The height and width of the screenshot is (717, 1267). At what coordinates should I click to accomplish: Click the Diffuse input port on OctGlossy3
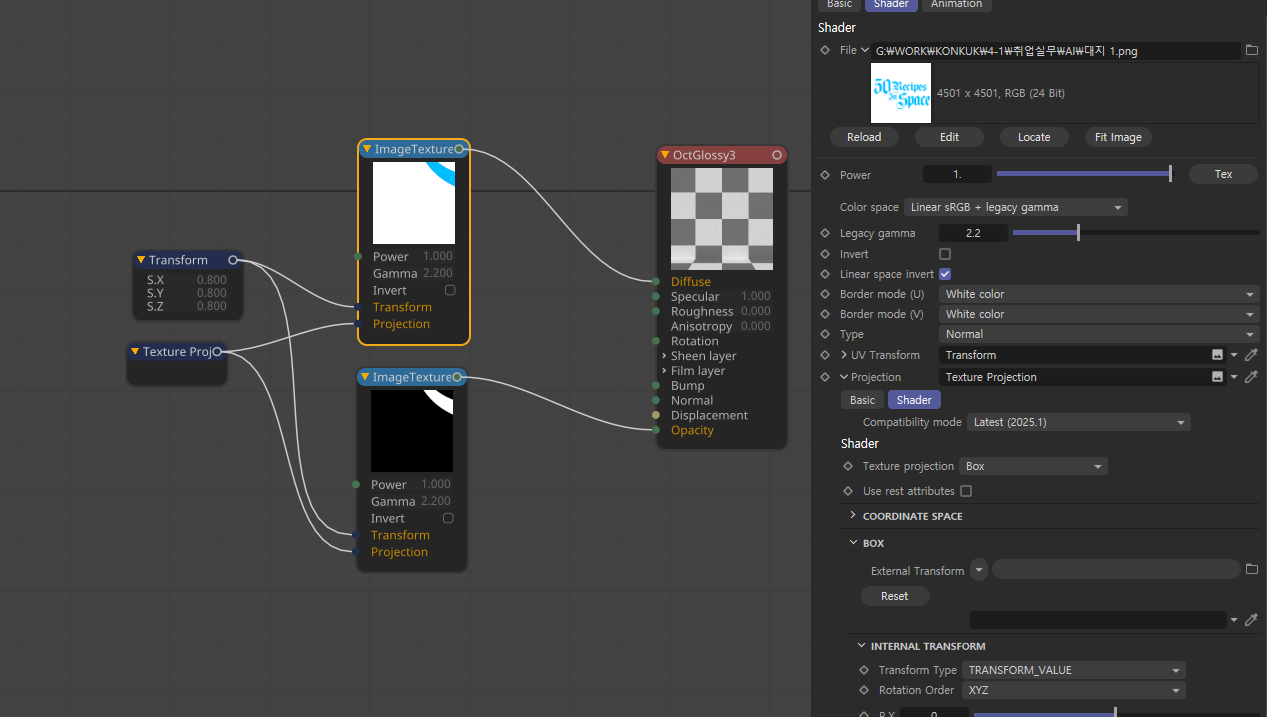(x=656, y=281)
